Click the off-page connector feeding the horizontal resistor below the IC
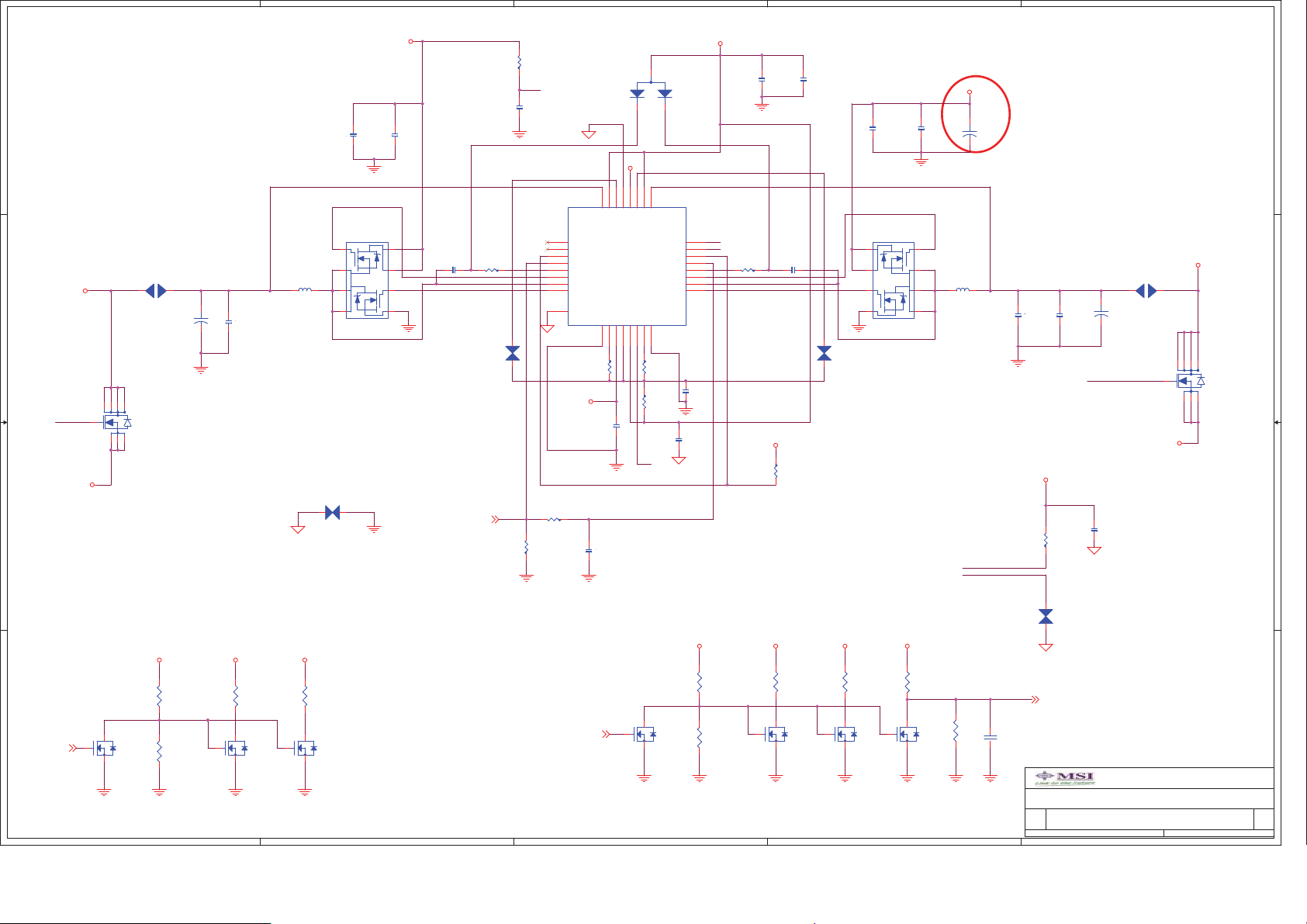 point(496,520)
